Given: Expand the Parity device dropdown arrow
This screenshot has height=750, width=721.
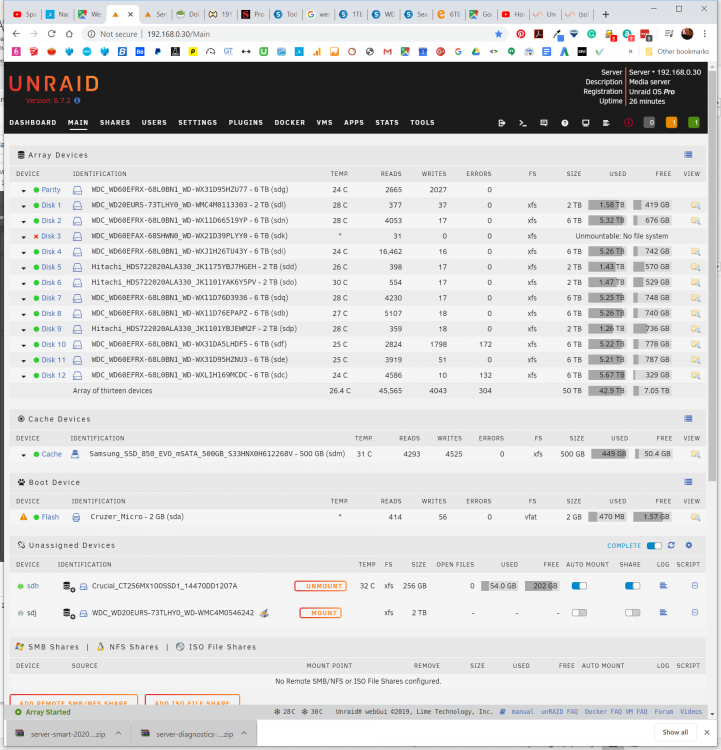Looking at the screenshot, I should (x=23, y=191).
